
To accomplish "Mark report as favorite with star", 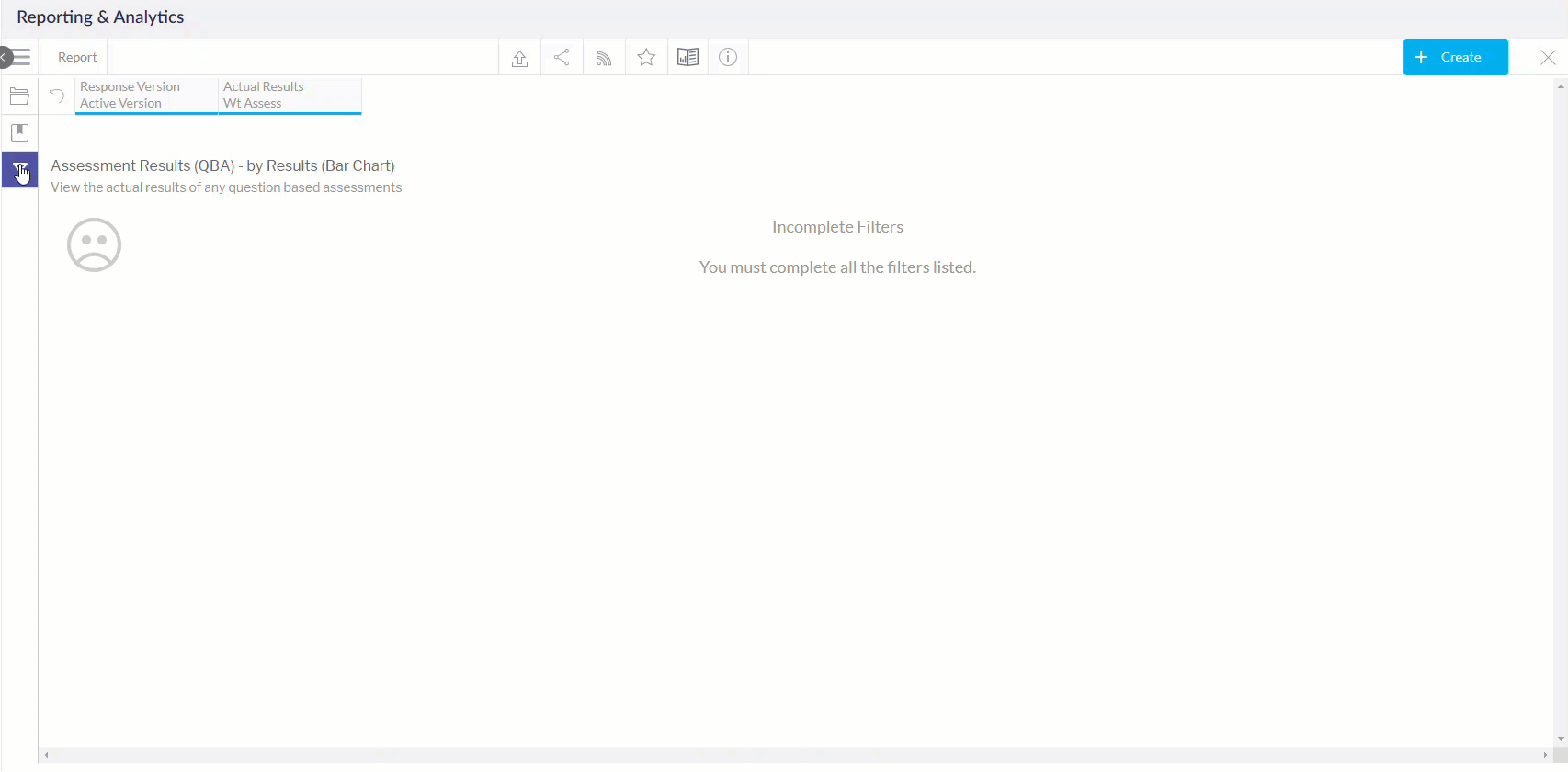I will [646, 58].
